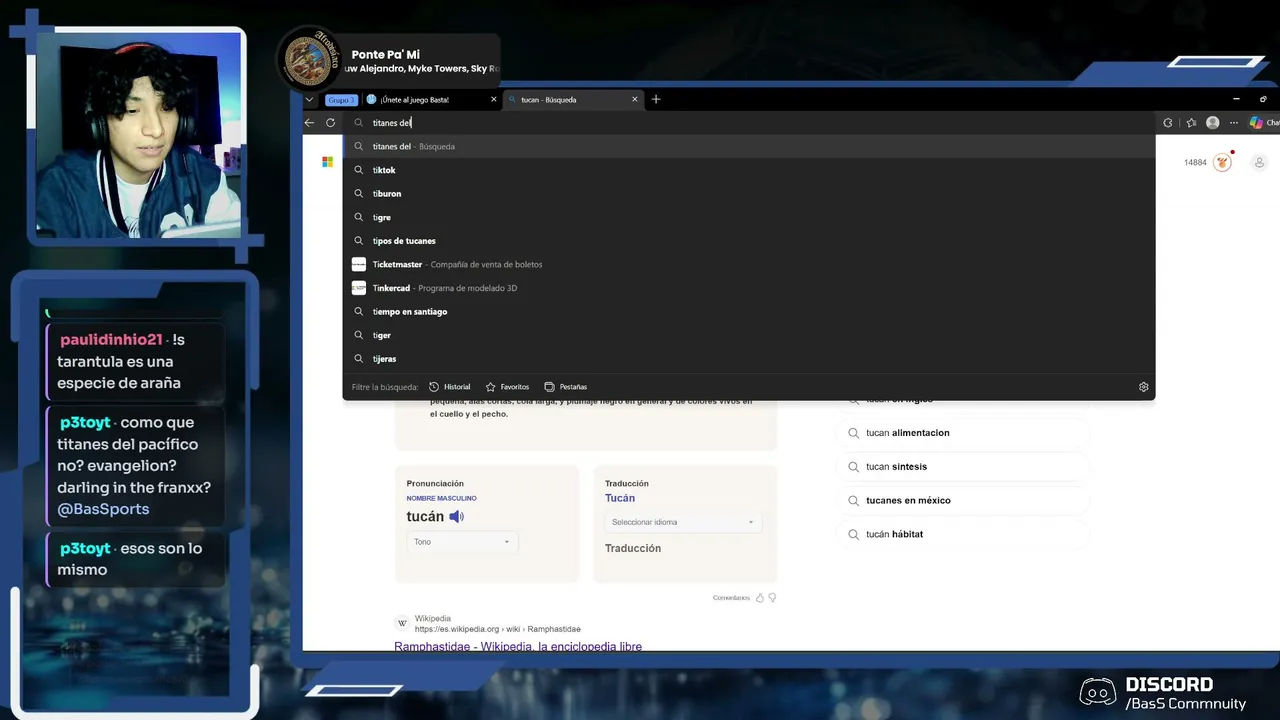The image size is (1280, 720).
Task: Click the 14884 rewards points count
Action: (x=1195, y=162)
